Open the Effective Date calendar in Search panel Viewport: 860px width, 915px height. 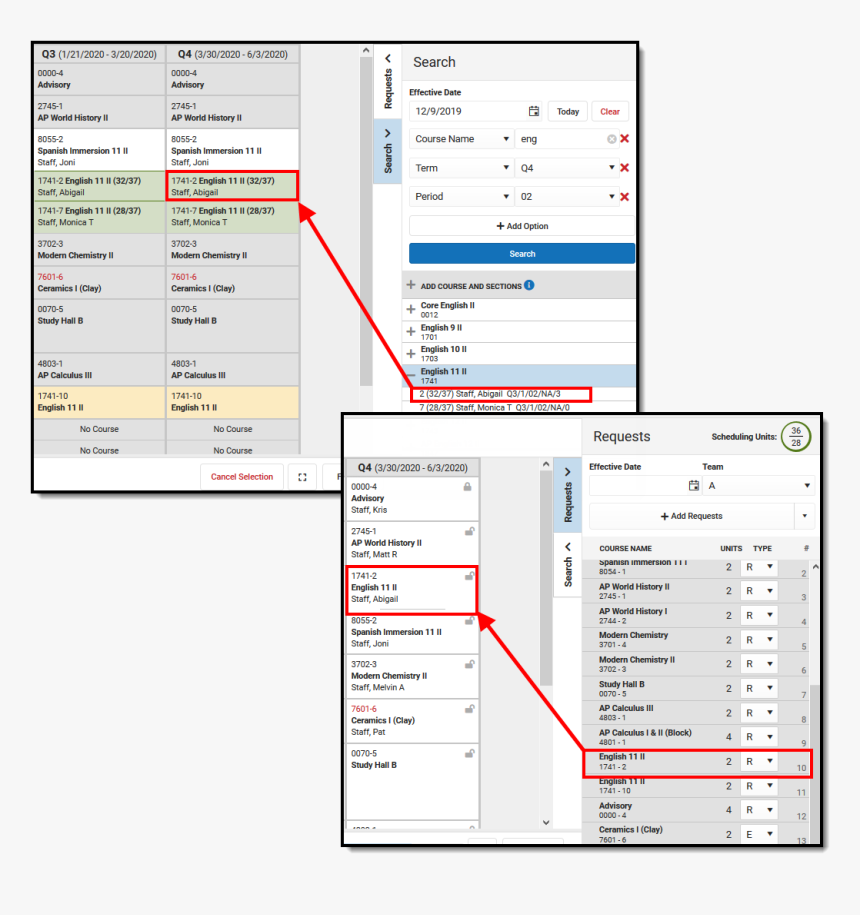[534, 111]
